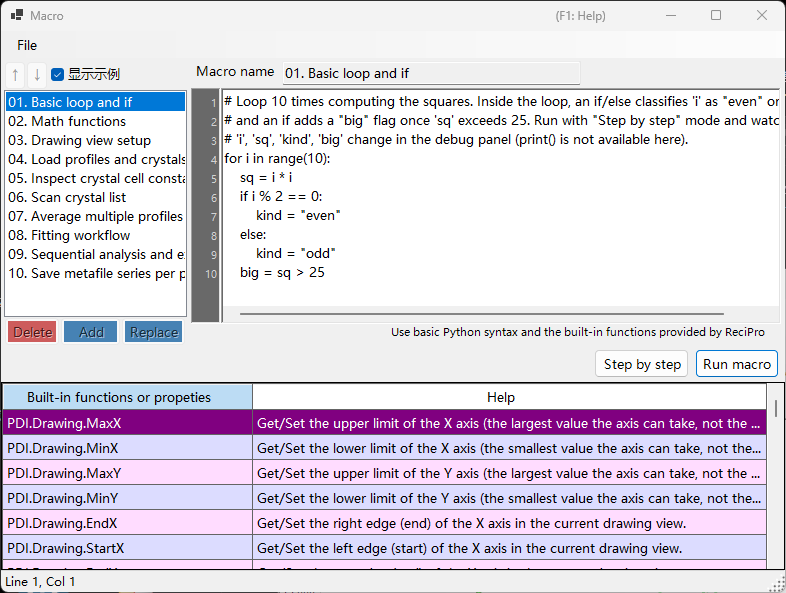Select macro 01. Basic loop and if

pyautogui.click(x=96, y=102)
